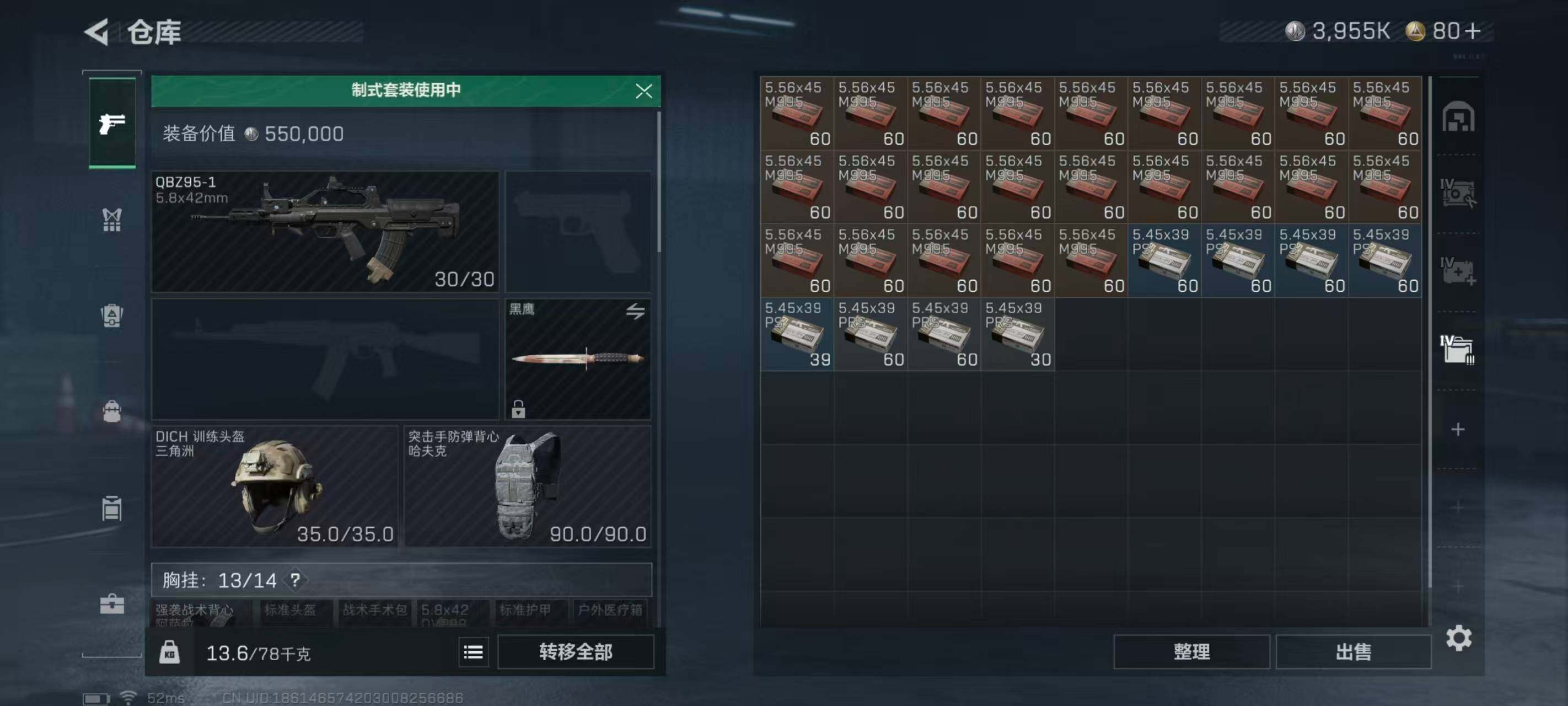Add a new storage container with plus
The image size is (1568, 706).
1458,430
